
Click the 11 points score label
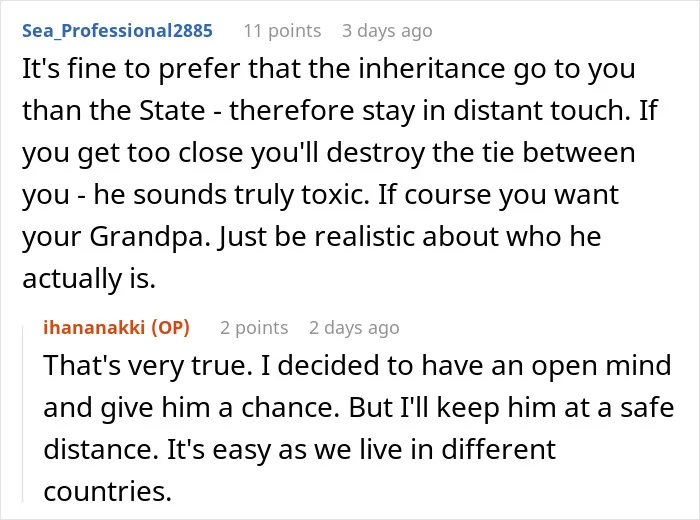pos(282,31)
